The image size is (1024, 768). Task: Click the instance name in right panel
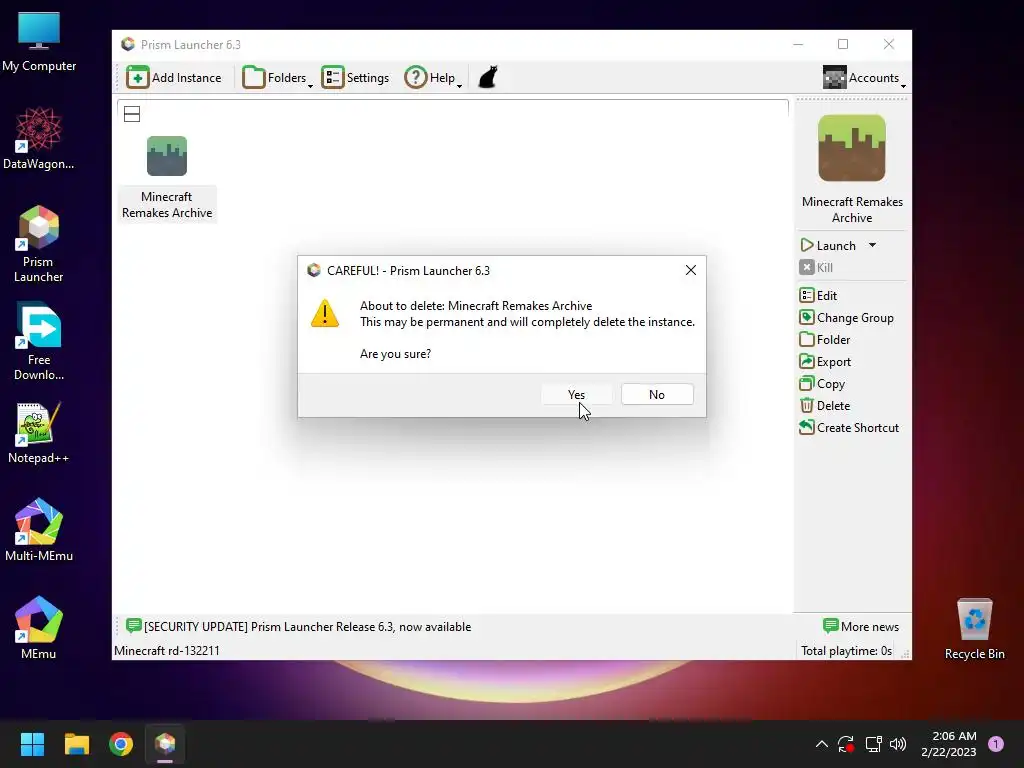coord(852,210)
